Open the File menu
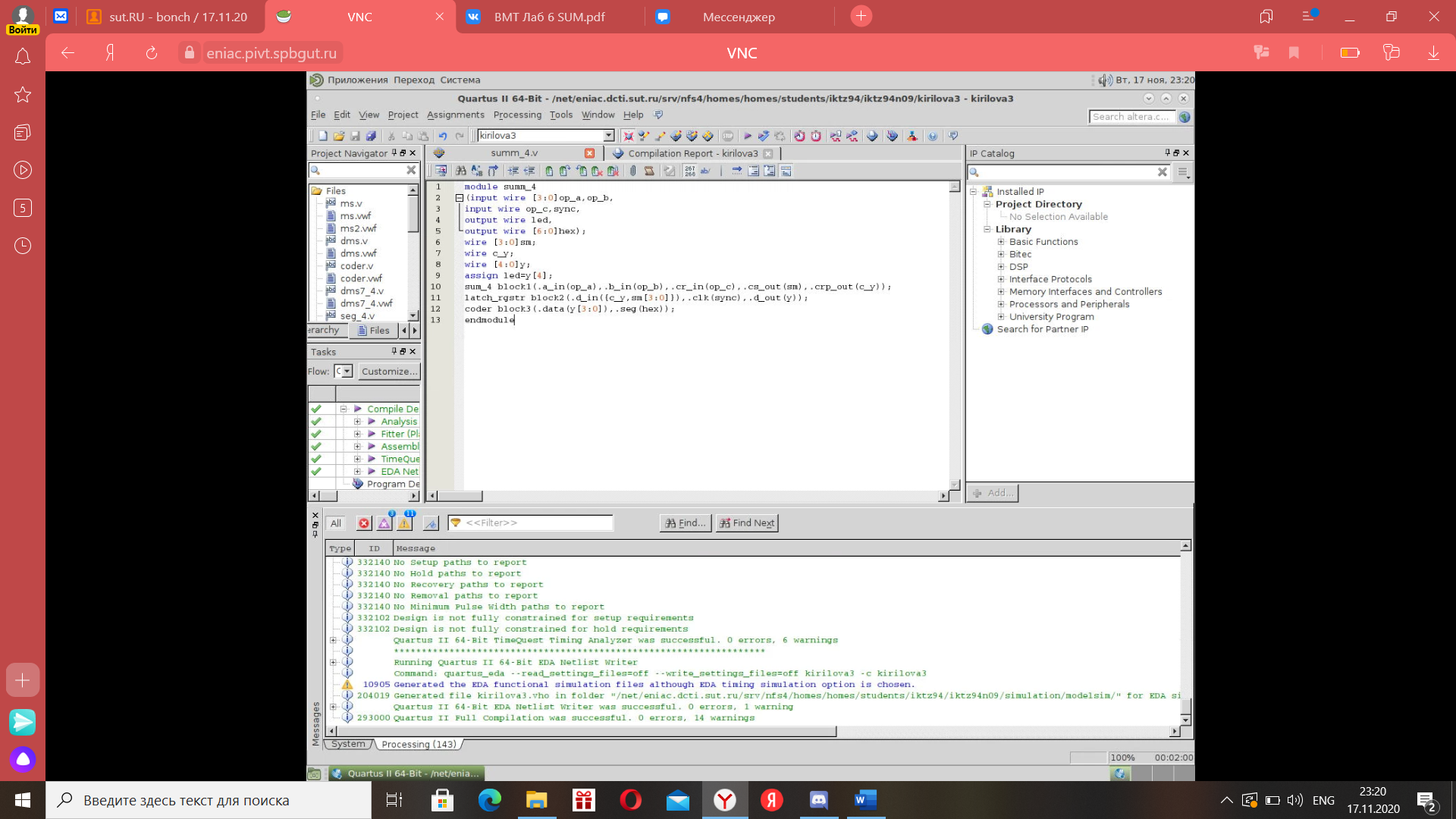Image resolution: width=1456 pixels, height=819 pixels. [318, 115]
